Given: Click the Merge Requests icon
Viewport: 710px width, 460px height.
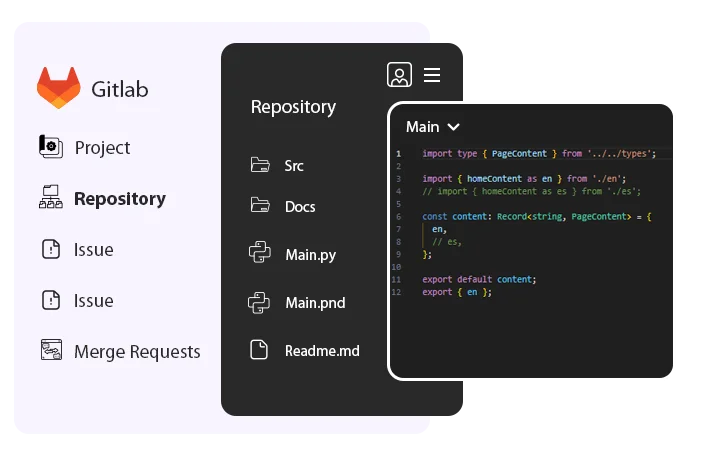Looking at the screenshot, I should click(x=51, y=351).
